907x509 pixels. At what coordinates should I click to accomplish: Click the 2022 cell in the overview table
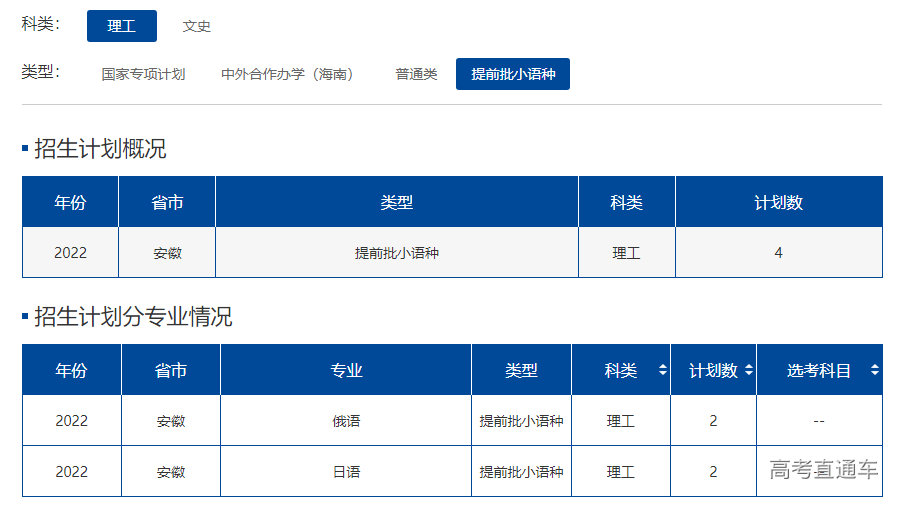tap(71, 253)
